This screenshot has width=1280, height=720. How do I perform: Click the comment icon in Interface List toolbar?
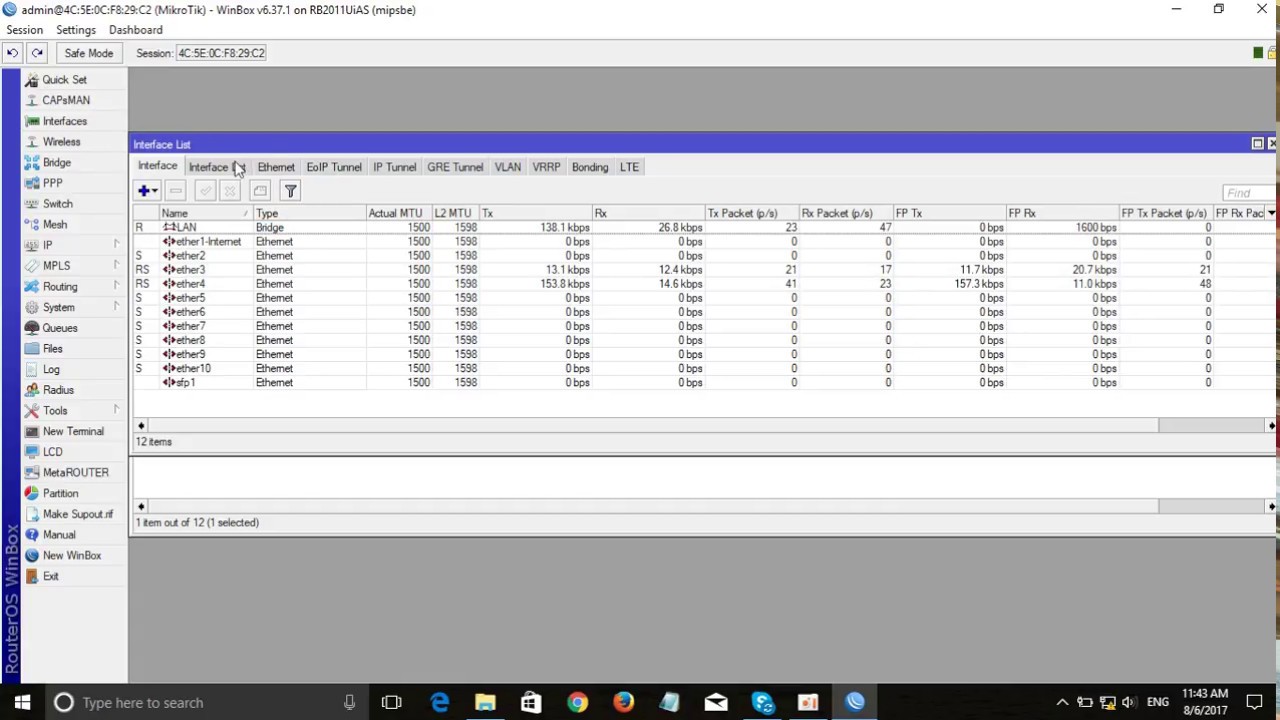coord(260,191)
